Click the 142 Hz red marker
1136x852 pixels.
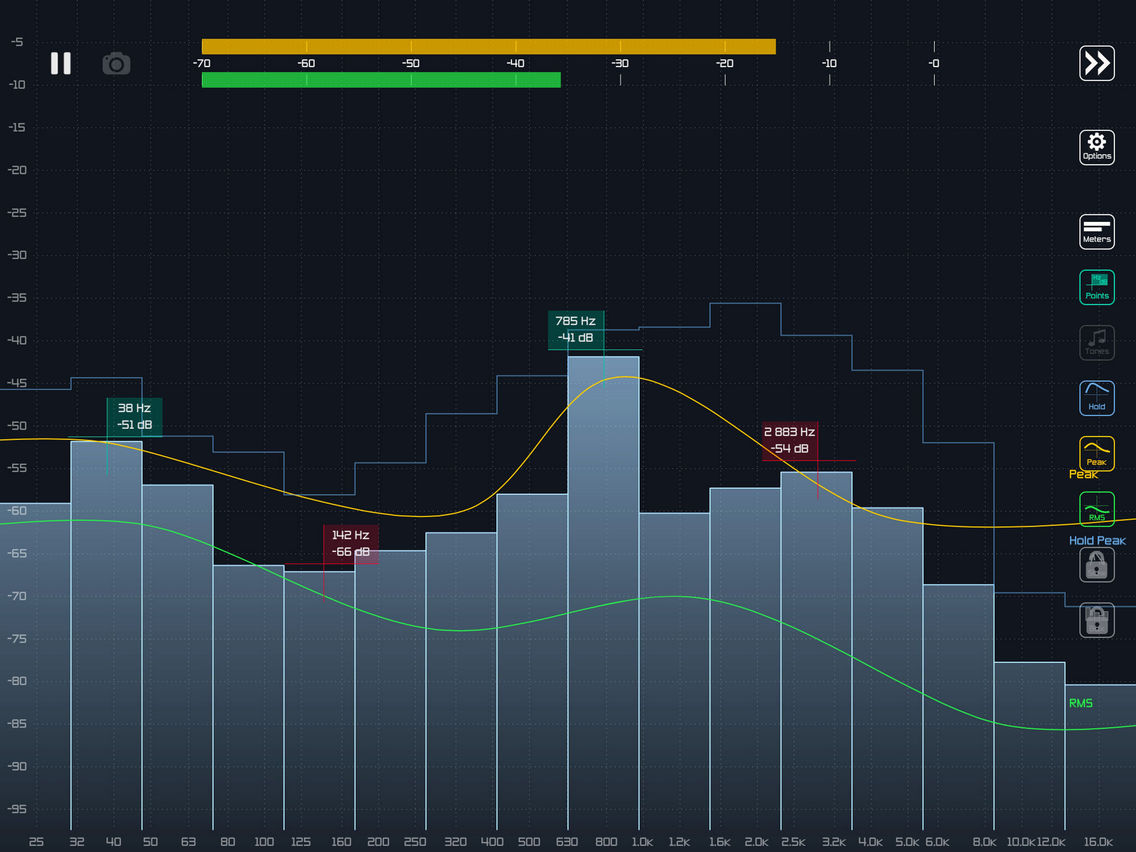point(350,544)
